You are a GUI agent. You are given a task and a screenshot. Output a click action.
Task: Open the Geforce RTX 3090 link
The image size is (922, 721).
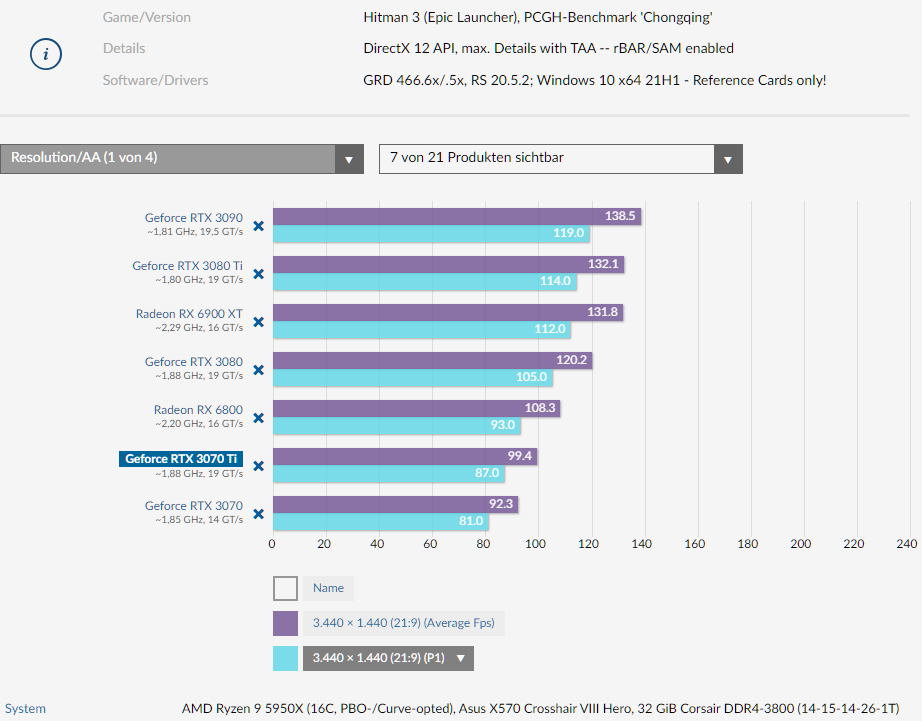tap(193, 218)
